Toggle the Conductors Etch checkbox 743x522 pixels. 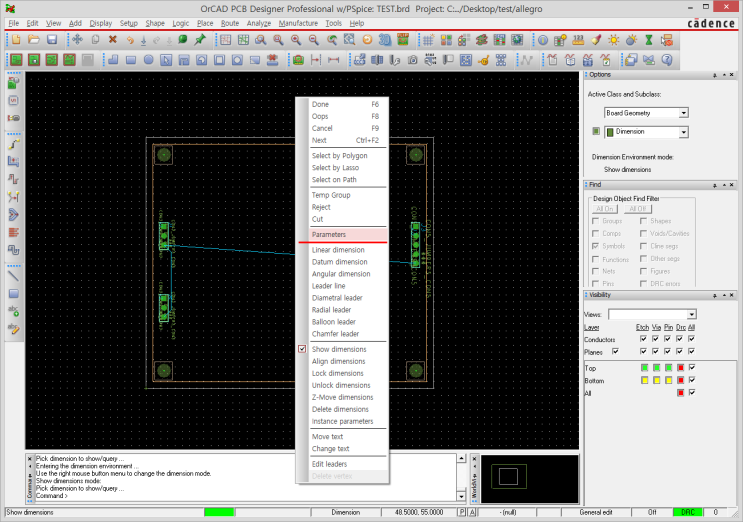pos(642,339)
